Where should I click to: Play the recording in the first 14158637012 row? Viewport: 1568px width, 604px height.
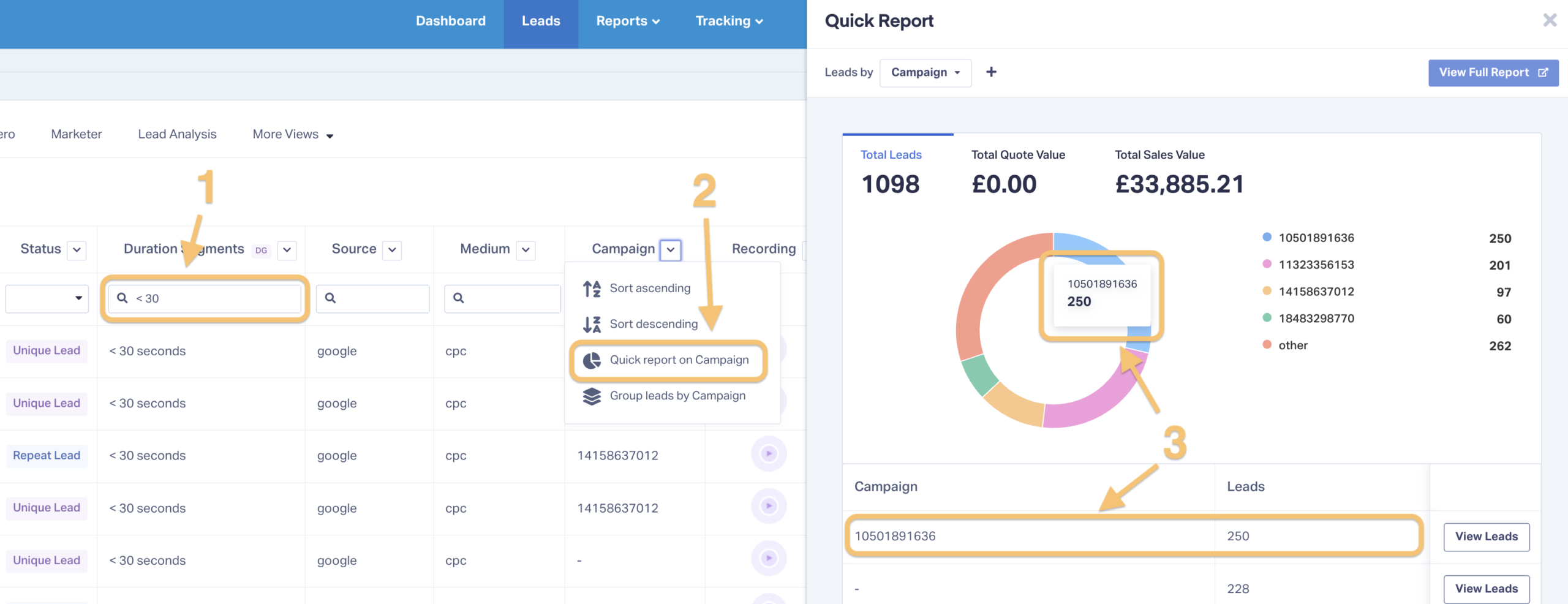pos(769,454)
